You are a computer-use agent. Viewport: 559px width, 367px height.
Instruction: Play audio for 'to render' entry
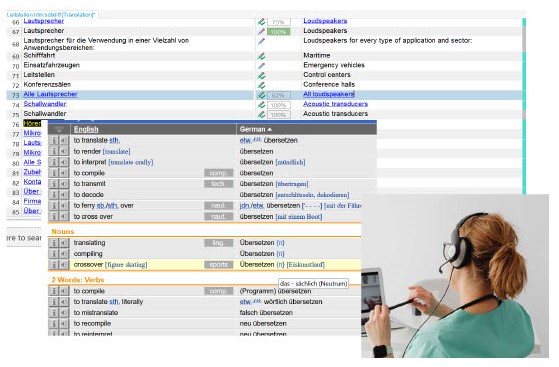coord(63,151)
